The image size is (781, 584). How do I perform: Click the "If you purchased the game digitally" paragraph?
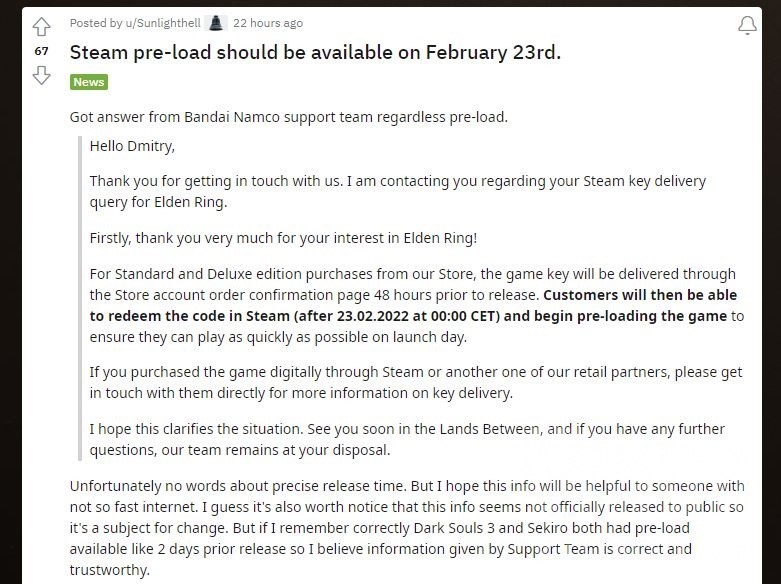[415, 382]
